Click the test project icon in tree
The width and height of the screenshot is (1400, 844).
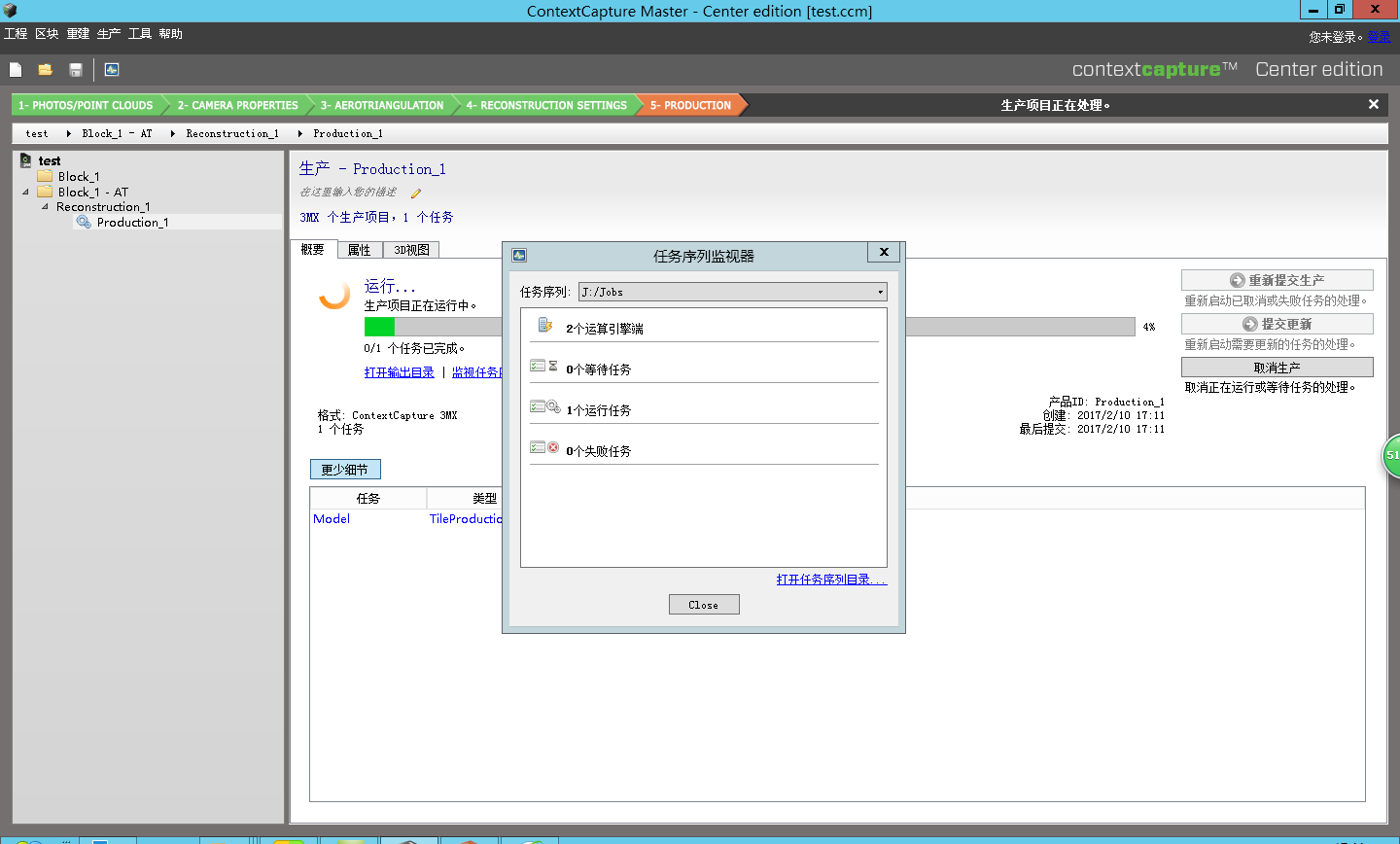[x=26, y=160]
